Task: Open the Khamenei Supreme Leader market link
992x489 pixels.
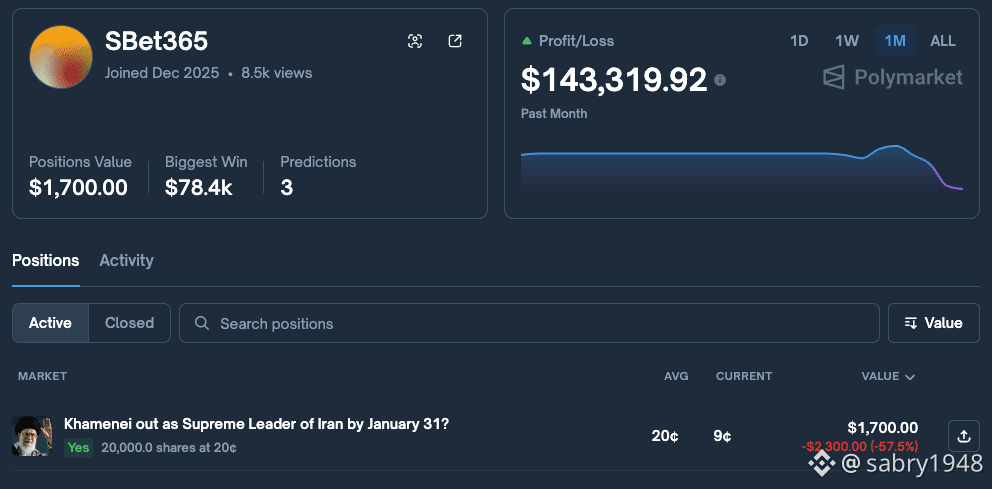Action: coord(256,424)
